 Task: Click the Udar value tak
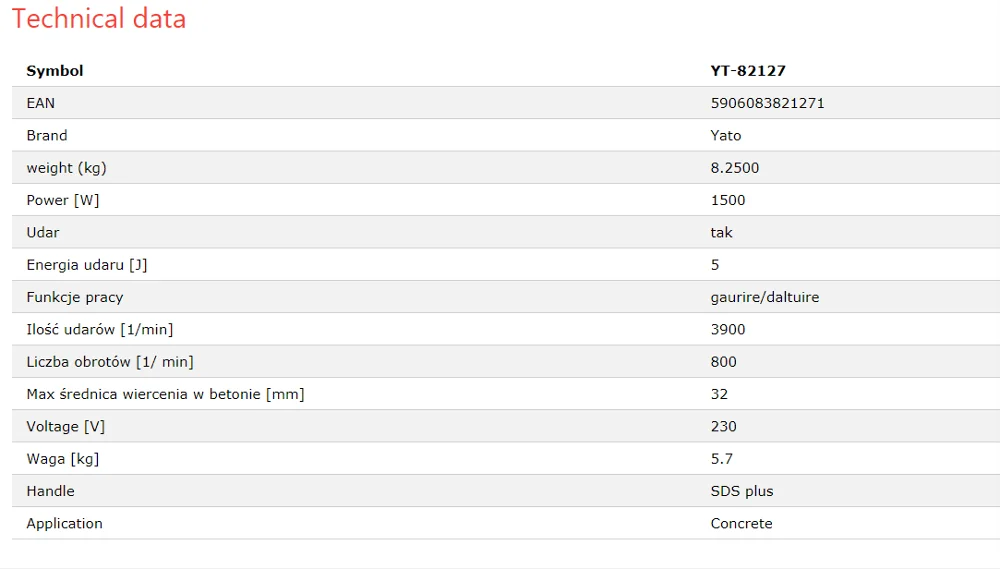[x=721, y=232]
